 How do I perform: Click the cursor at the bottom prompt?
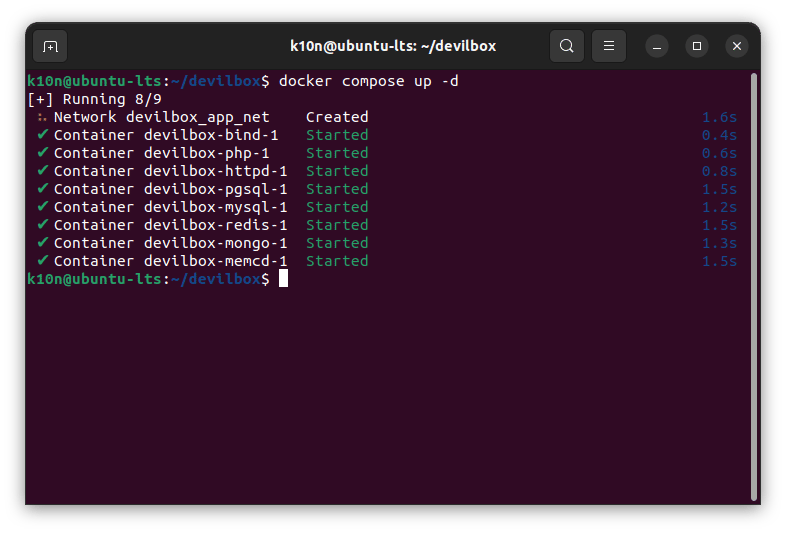(283, 279)
